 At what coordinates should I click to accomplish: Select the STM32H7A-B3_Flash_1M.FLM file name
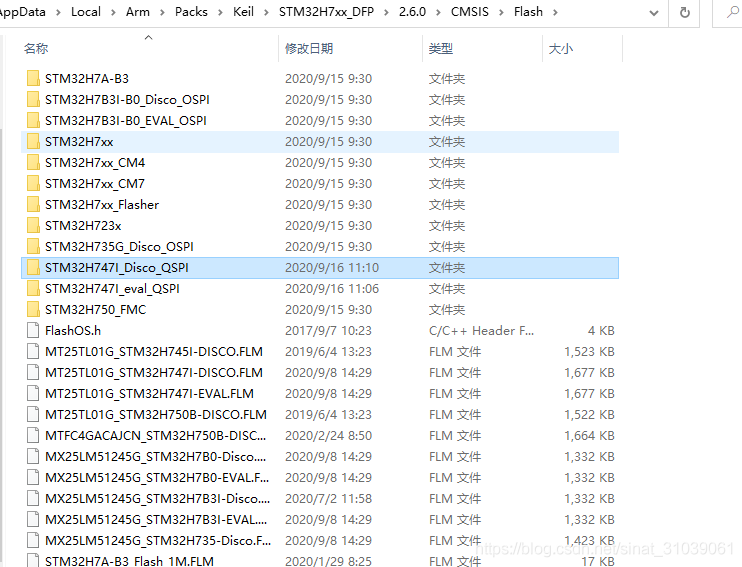[129, 561]
